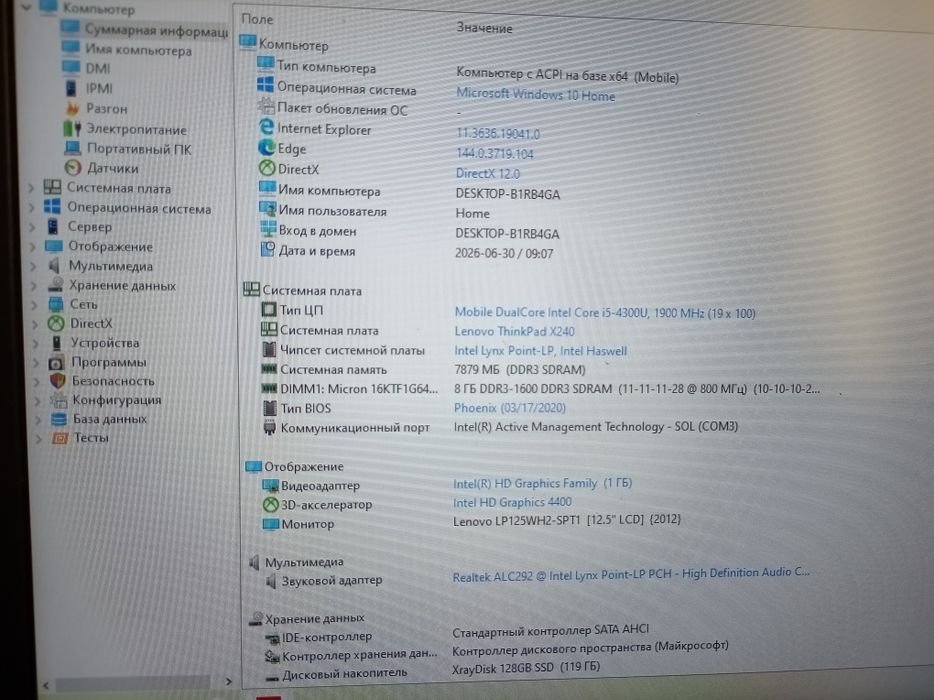The height and width of the screenshot is (700, 934).
Task: Click the Конфигурация icon in tree
Action: 58,400
